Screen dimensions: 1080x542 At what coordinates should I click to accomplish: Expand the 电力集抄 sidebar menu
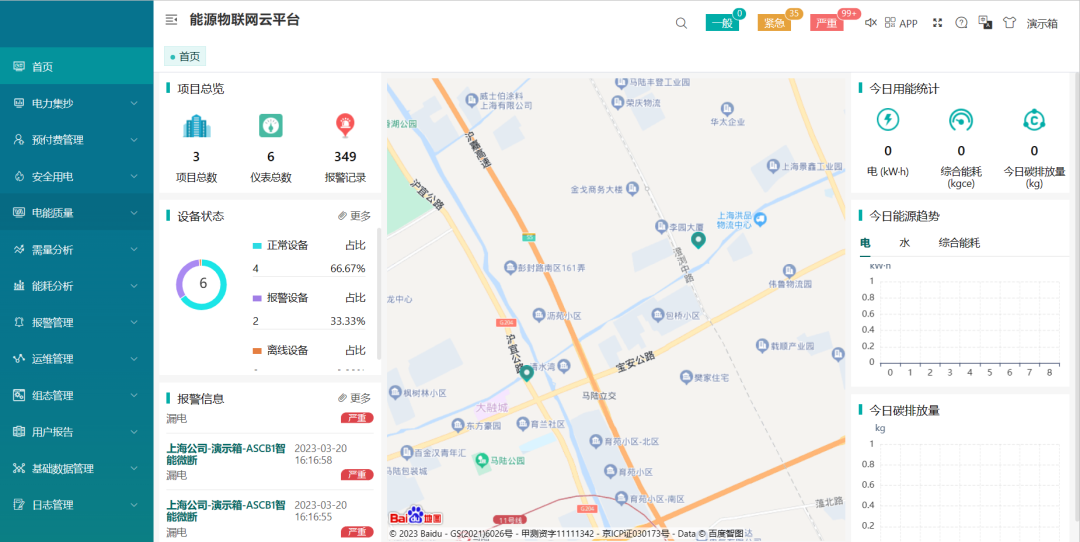coord(76,103)
